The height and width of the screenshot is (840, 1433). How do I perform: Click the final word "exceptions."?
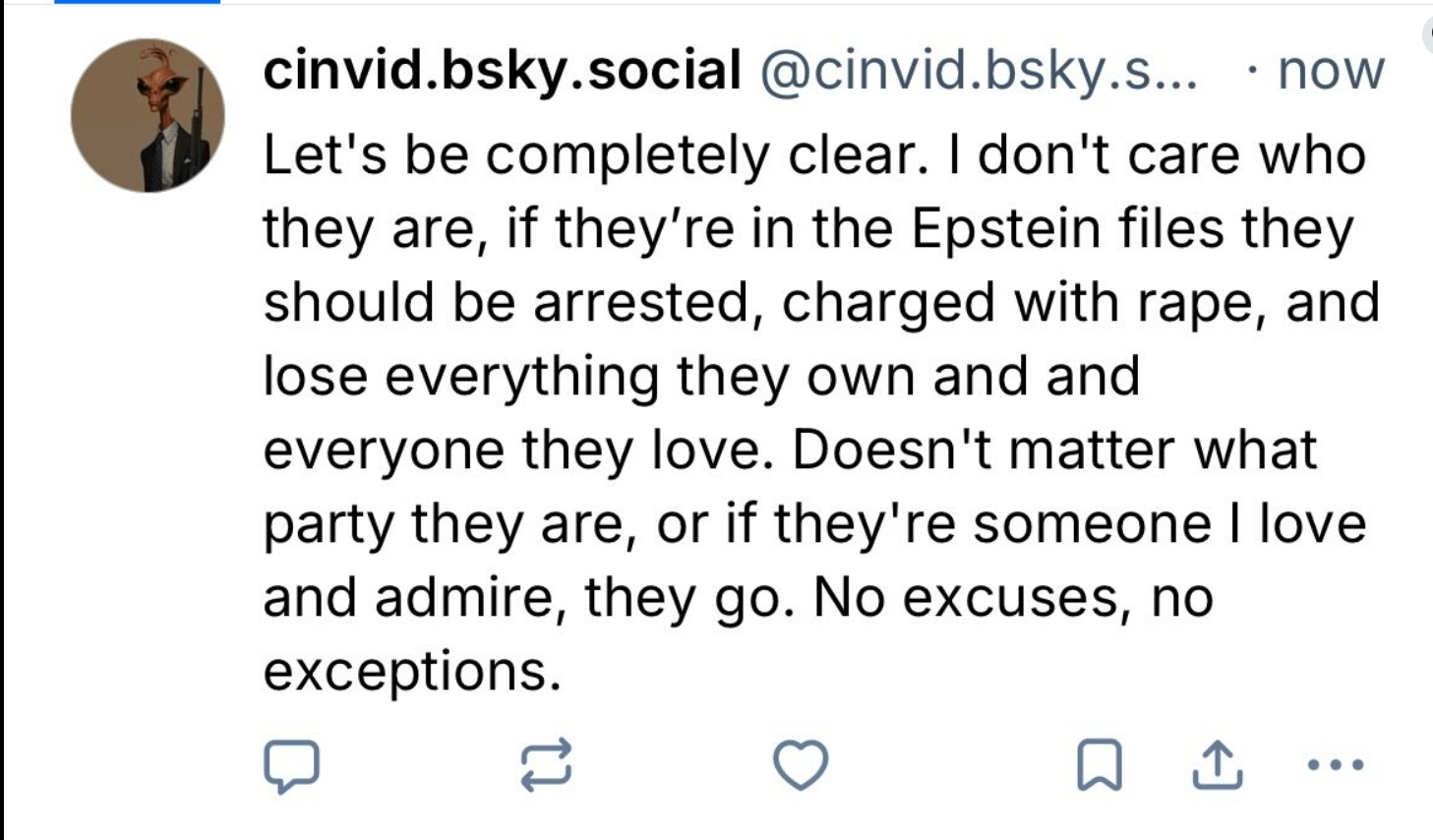tap(412, 671)
